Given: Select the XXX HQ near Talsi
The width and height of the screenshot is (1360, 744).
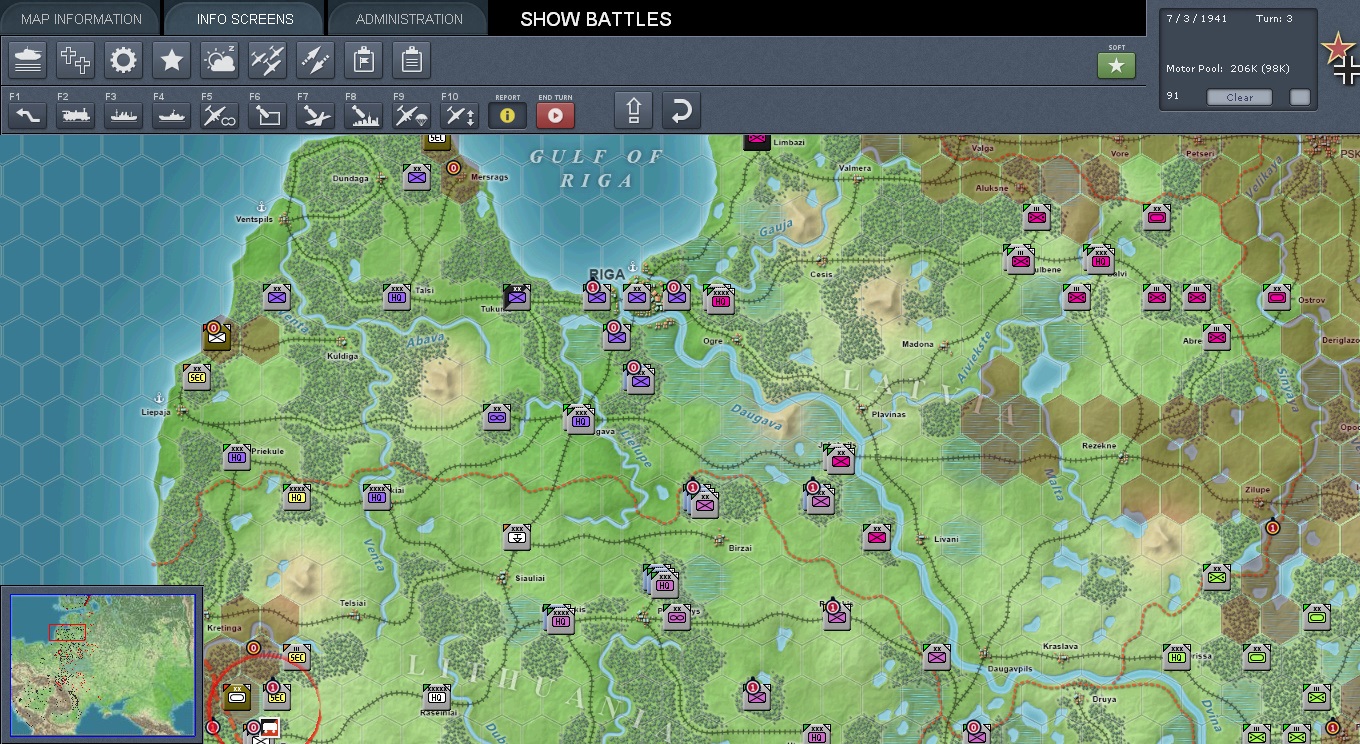Looking at the screenshot, I should point(397,296).
